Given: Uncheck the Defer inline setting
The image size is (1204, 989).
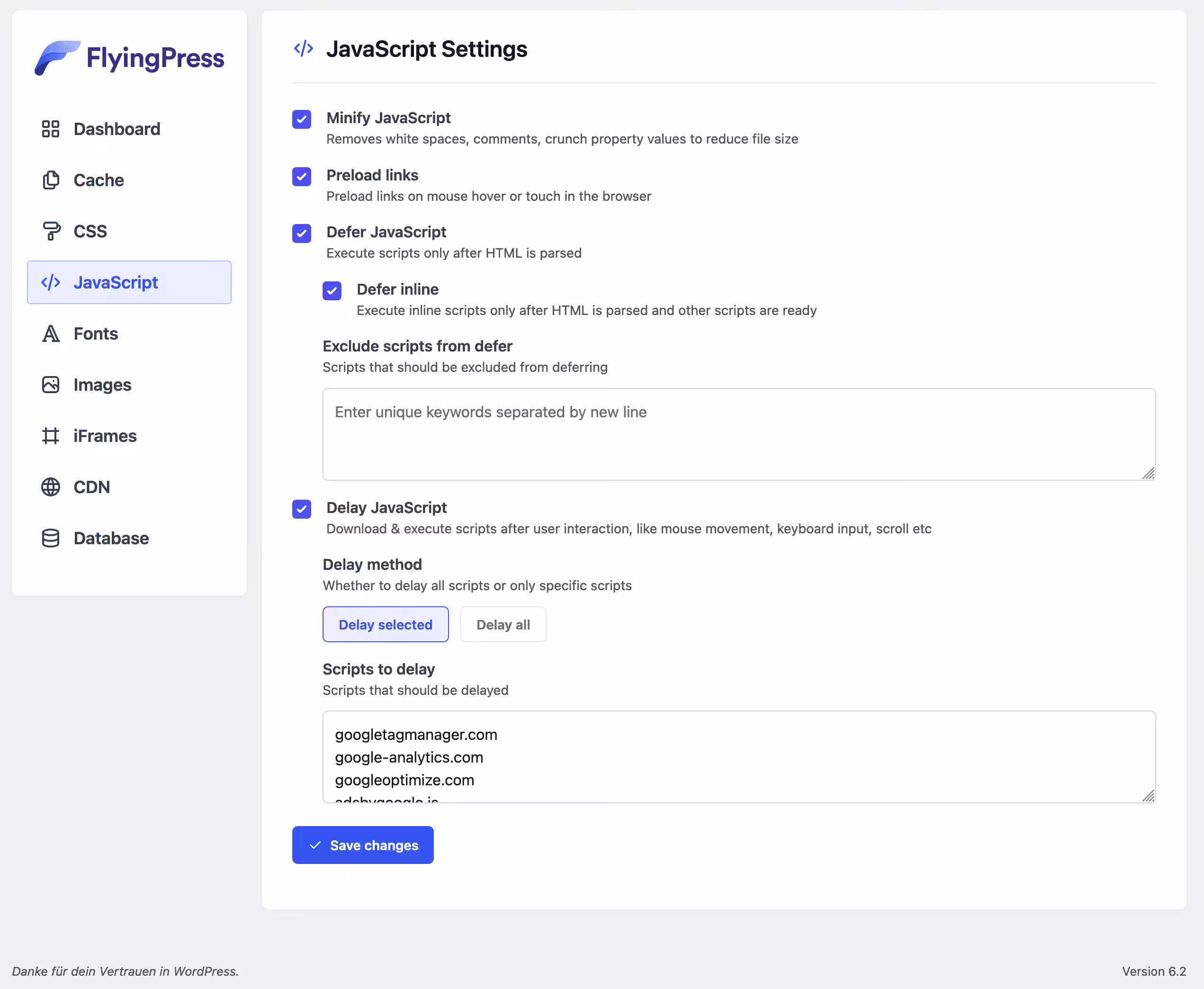Looking at the screenshot, I should [x=332, y=291].
